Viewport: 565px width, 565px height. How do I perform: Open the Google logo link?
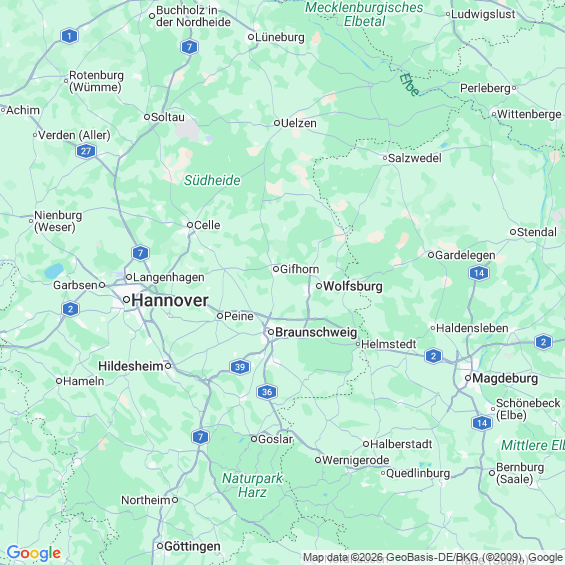coord(34,553)
